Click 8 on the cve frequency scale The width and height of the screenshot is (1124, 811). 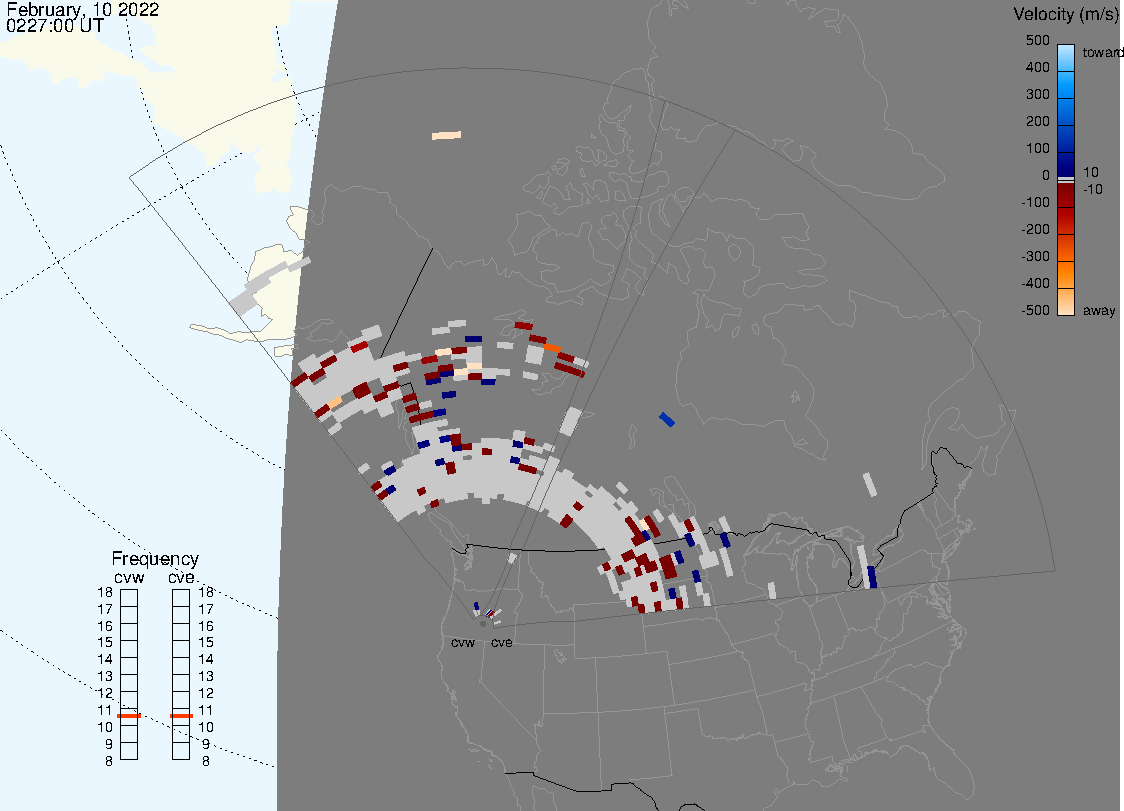click(x=206, y=762)
